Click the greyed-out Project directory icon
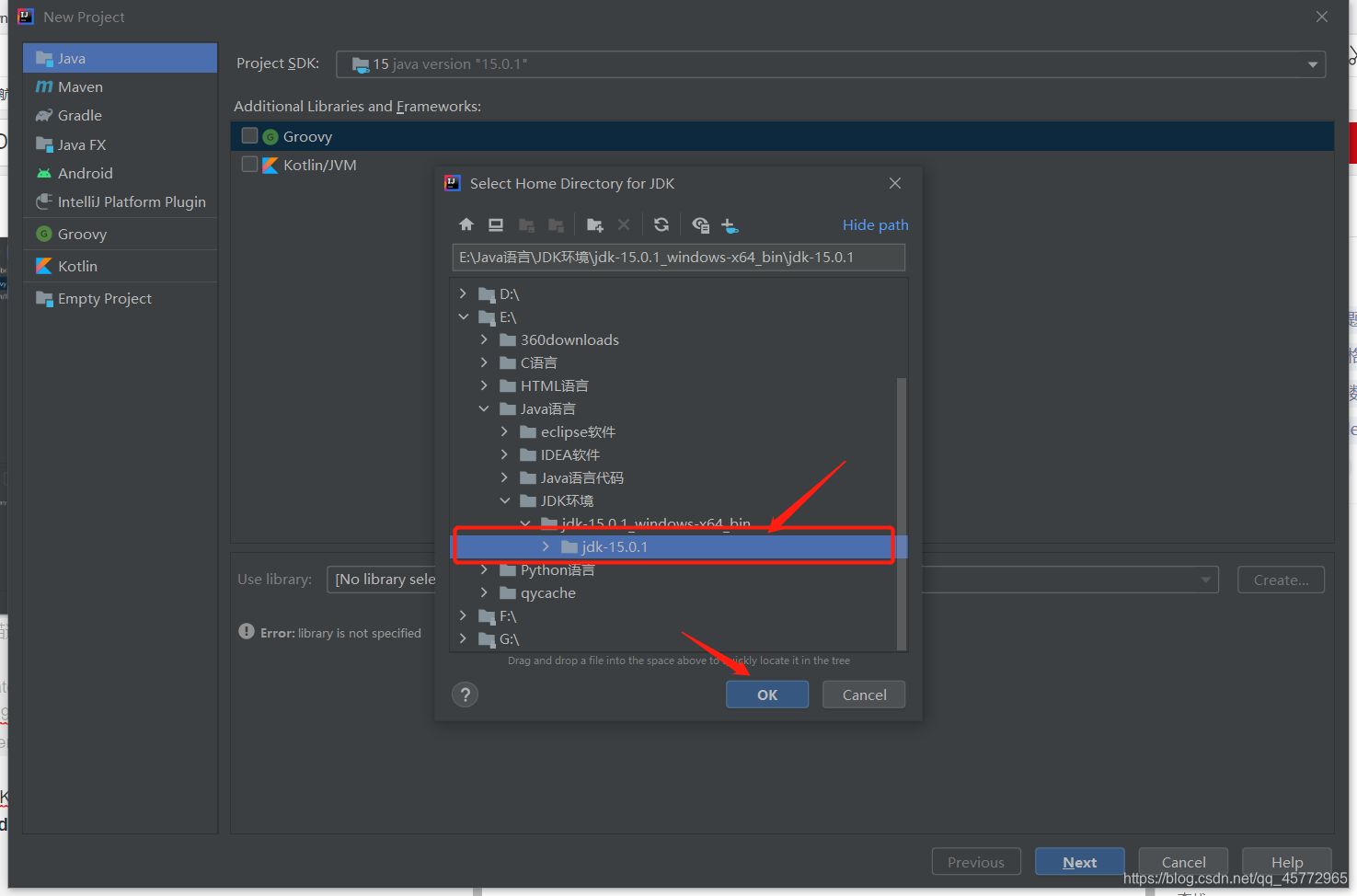The width and height of the screenshot is (1357, 896). point(526,224)
